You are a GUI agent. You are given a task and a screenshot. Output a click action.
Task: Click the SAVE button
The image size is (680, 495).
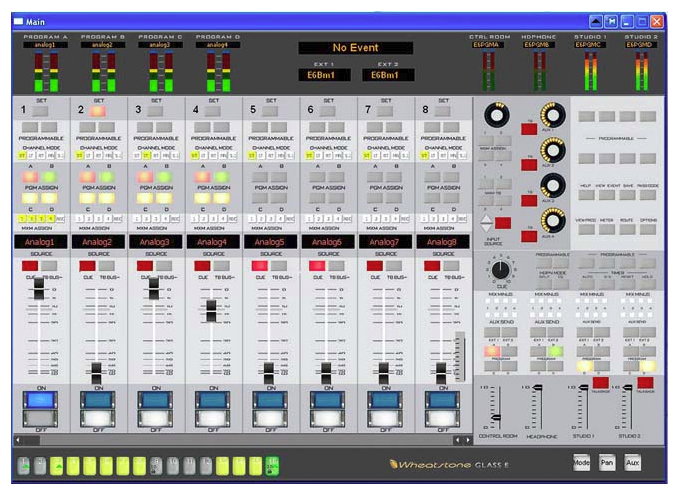627,195
